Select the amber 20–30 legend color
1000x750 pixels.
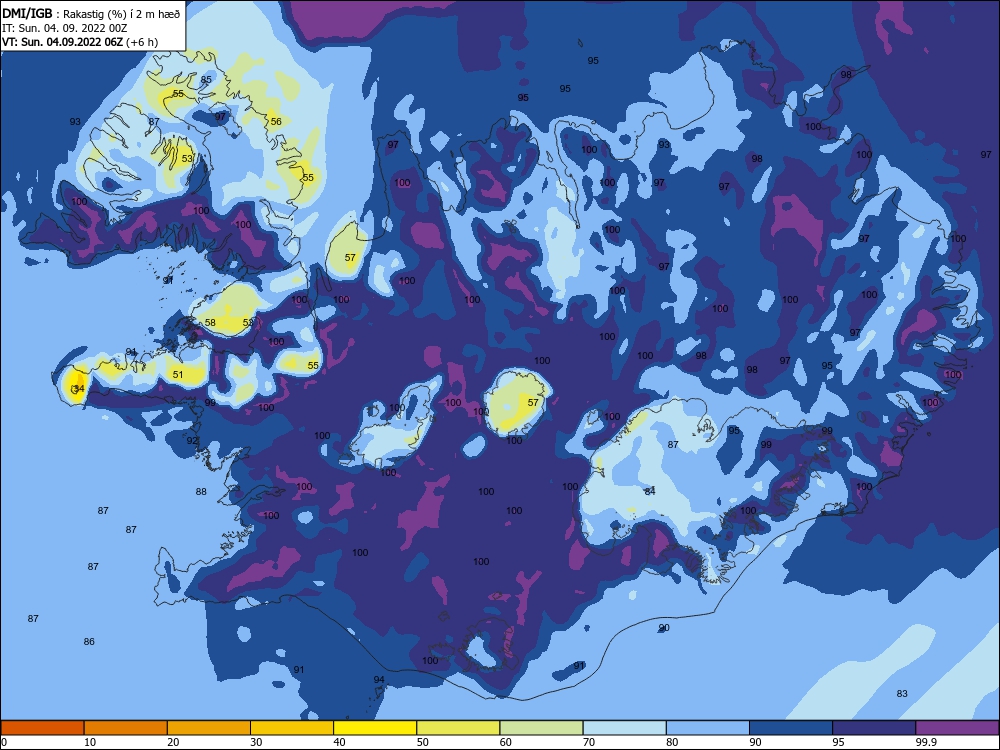[x=209, y=728]
